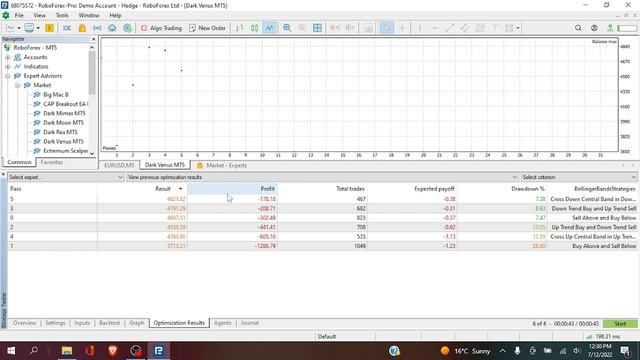
Task: Open the Journal tab
Action: click(249, 323)
